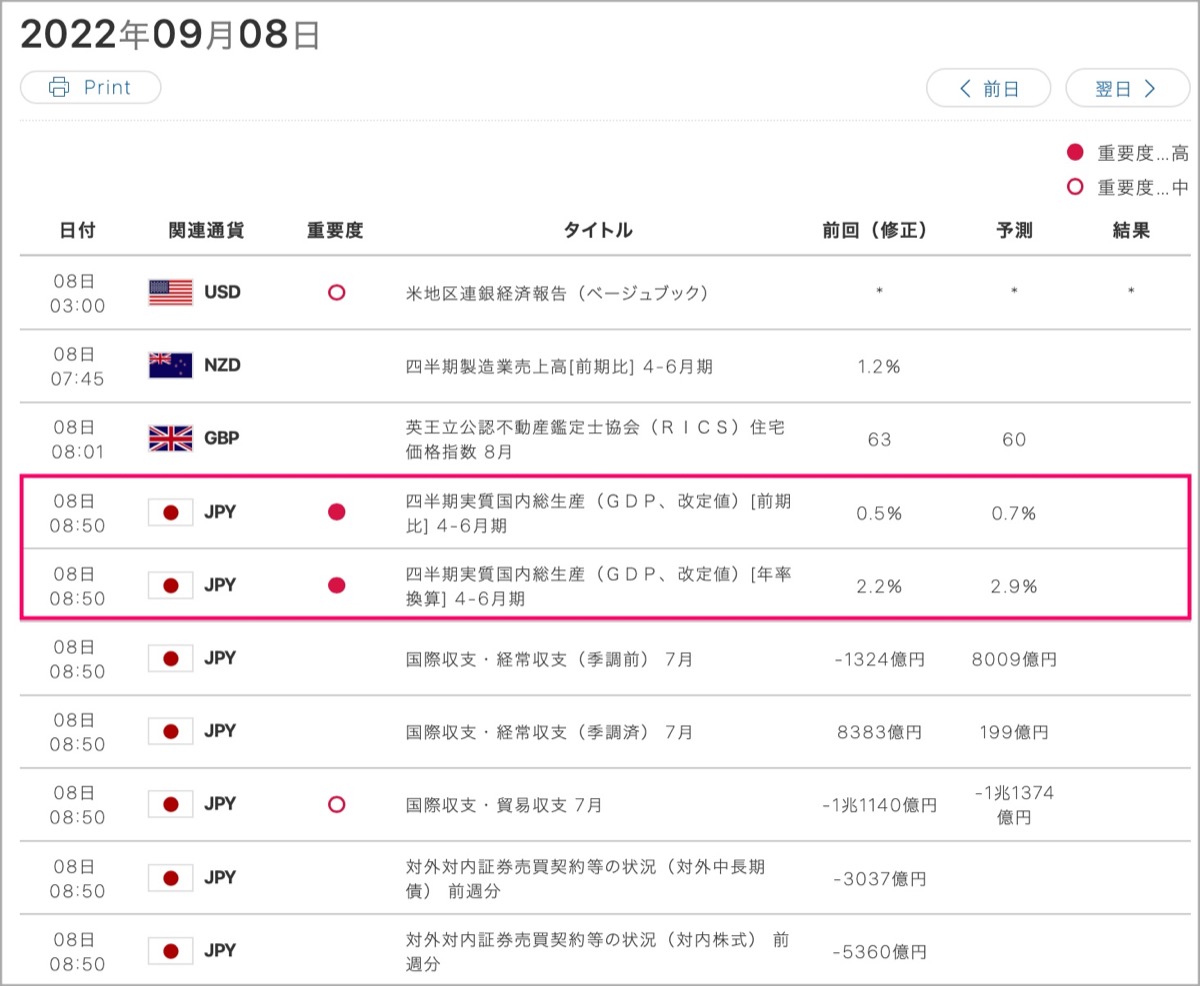1200x986 pixels.
Task: Click previous value -1324億円
Action: tap(879, 660)
